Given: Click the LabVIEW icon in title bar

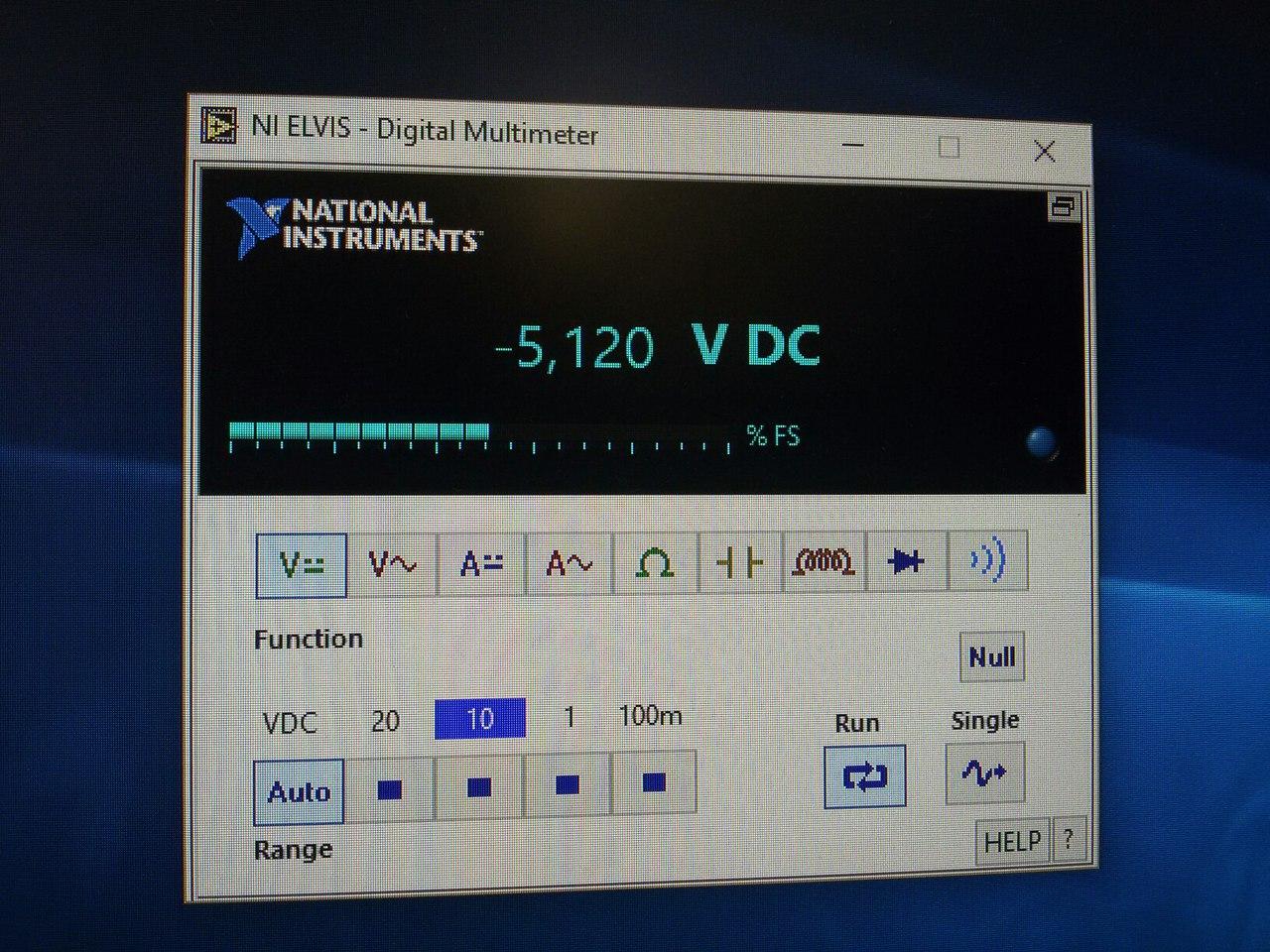Looking at the screenshot, I should tap(220, 124).
